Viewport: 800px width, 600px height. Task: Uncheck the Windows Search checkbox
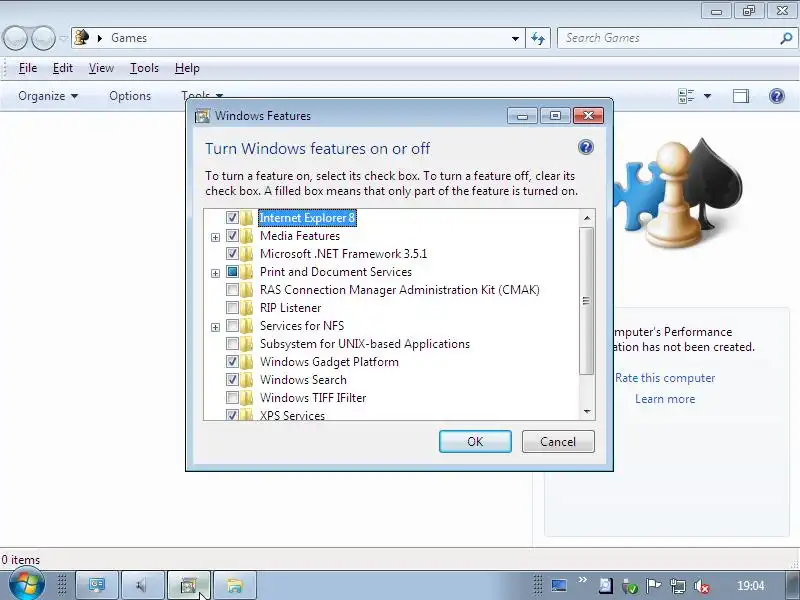click(232, 380)
